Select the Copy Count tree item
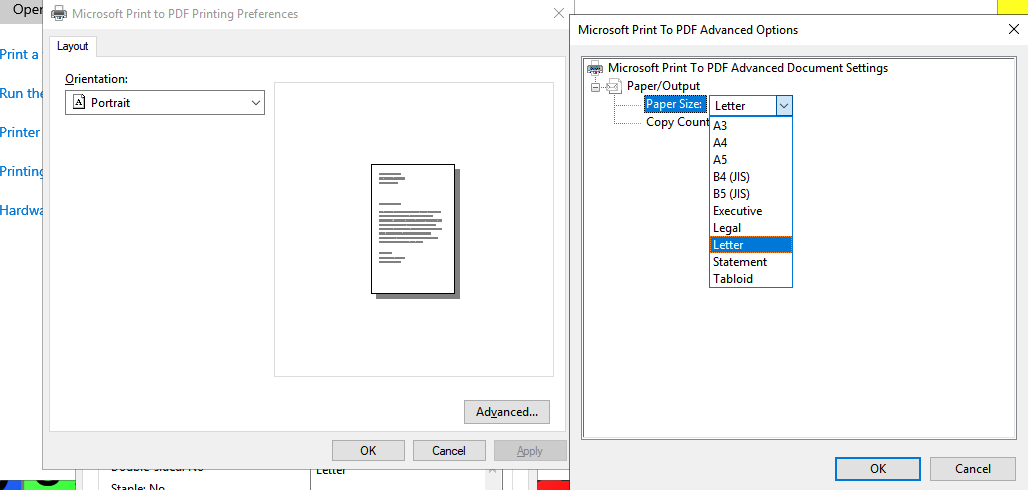 point(677,122)
